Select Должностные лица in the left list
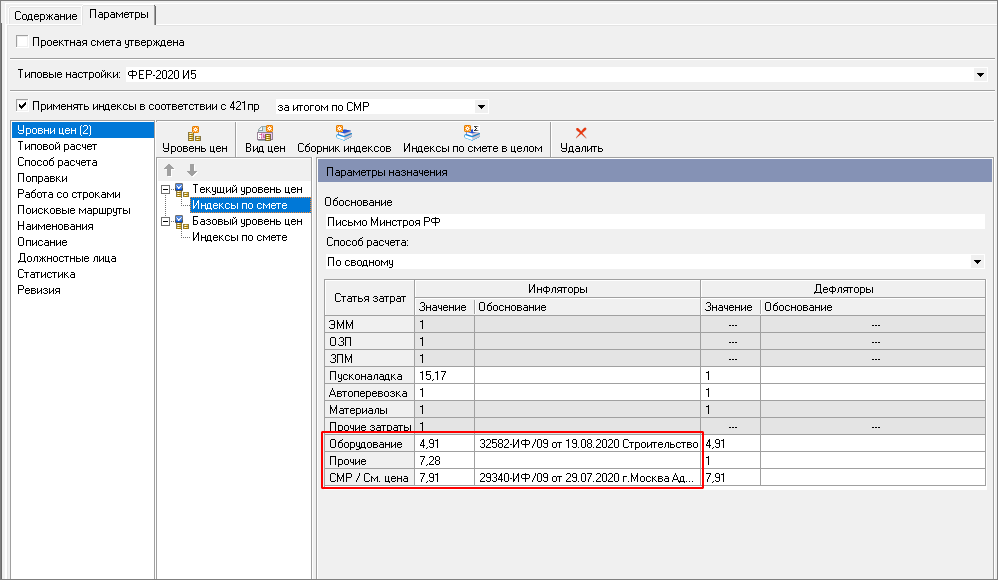The height and width of the screenshot is (580, 998). pos(66,258)
